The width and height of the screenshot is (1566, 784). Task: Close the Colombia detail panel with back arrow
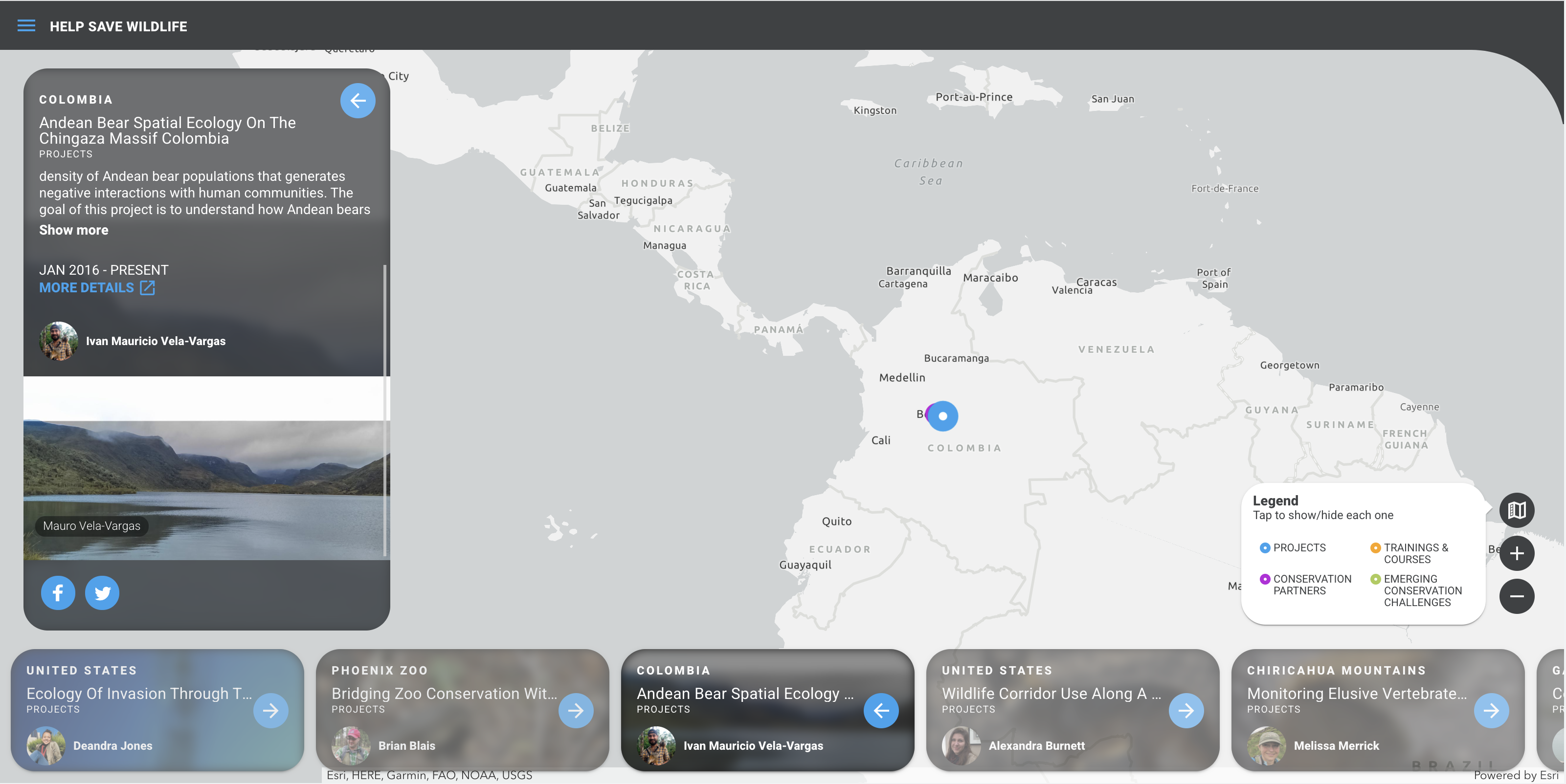[x=358, y=100]
